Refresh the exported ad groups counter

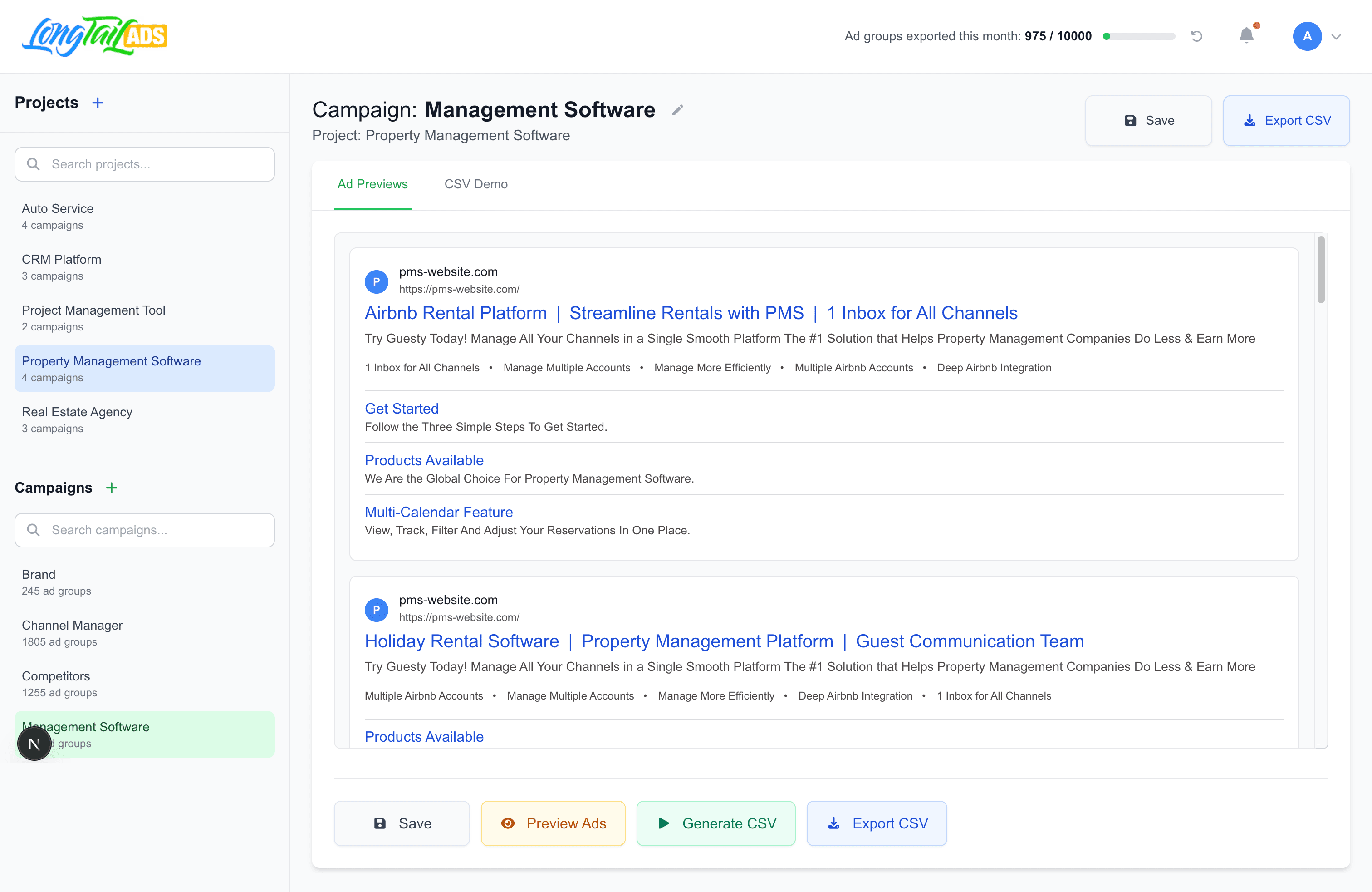click(x=1197, y=36)
